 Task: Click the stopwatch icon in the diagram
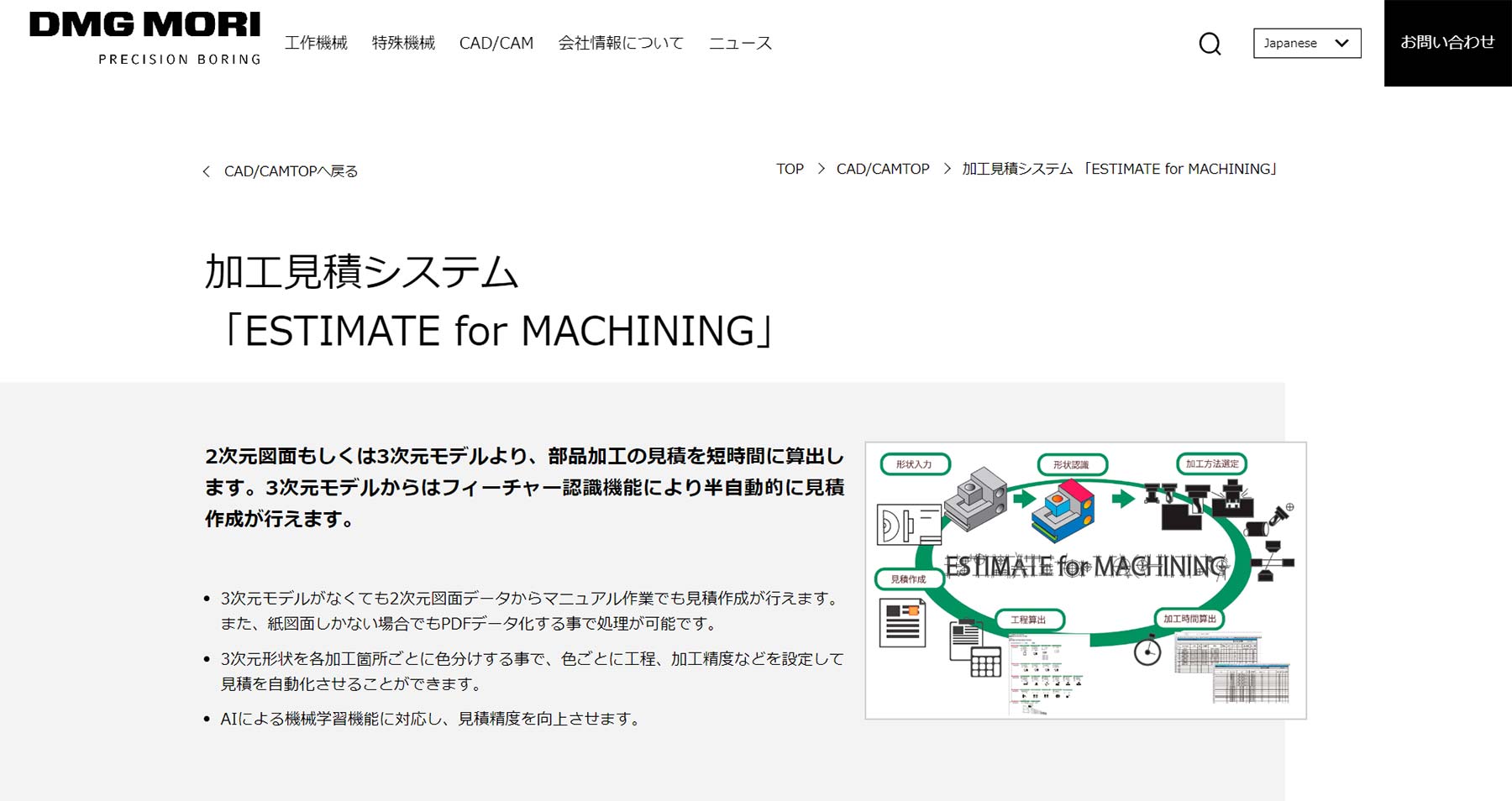1147,651
